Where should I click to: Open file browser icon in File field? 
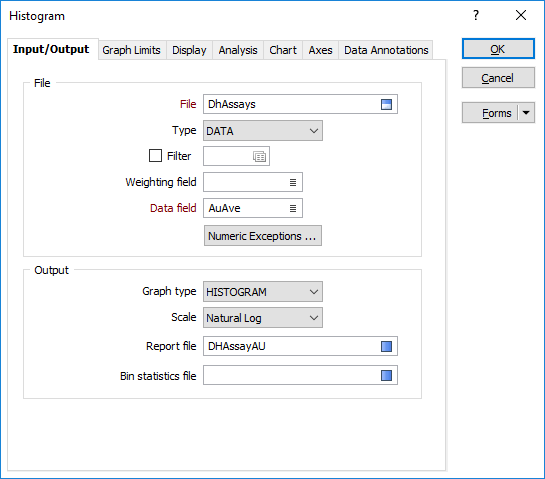(386, 104)
